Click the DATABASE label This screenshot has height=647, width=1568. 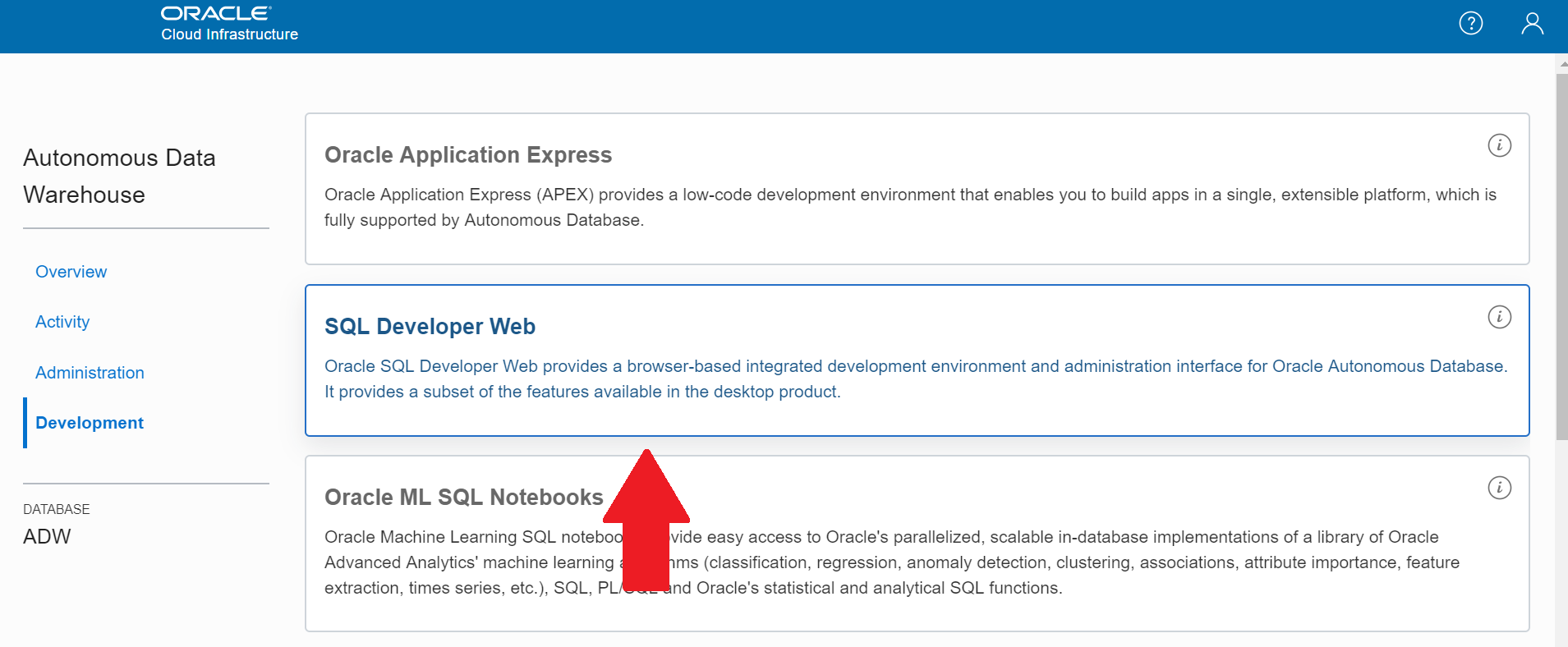pos(57,509)
